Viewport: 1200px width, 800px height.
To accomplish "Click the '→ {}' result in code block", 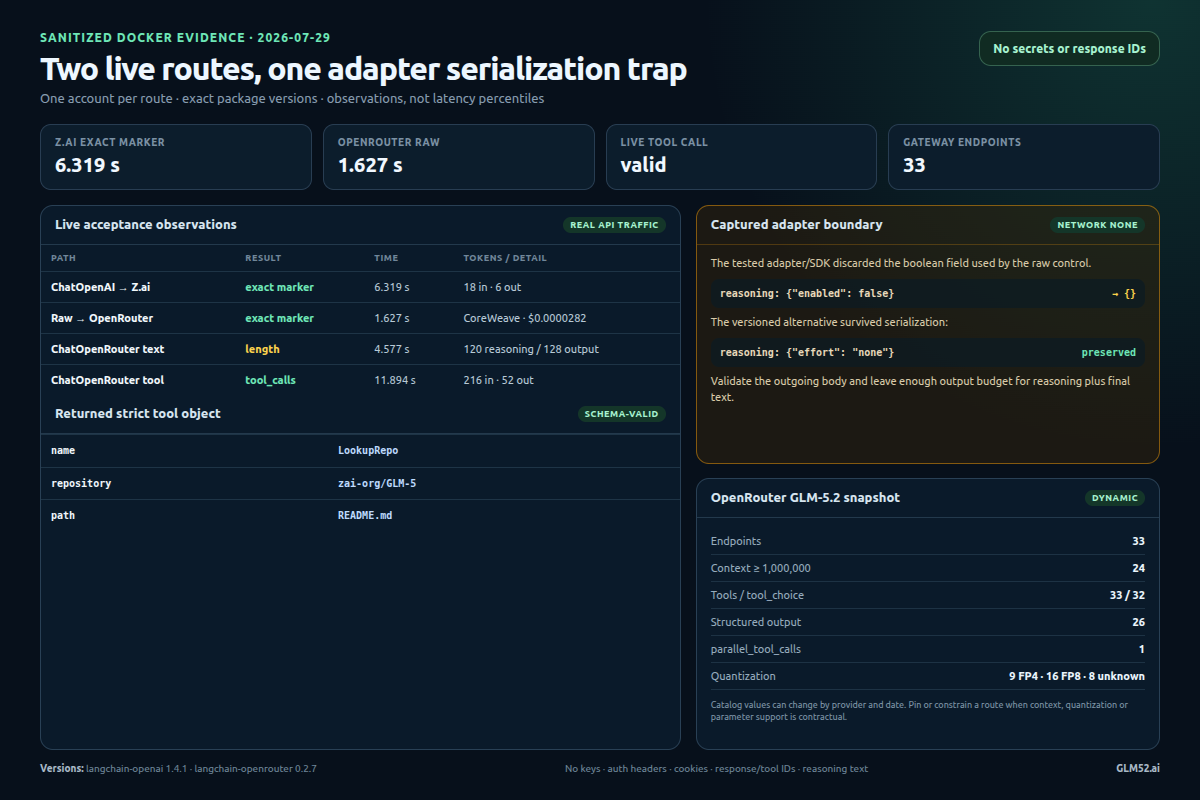I will (x=1124, y=293).
